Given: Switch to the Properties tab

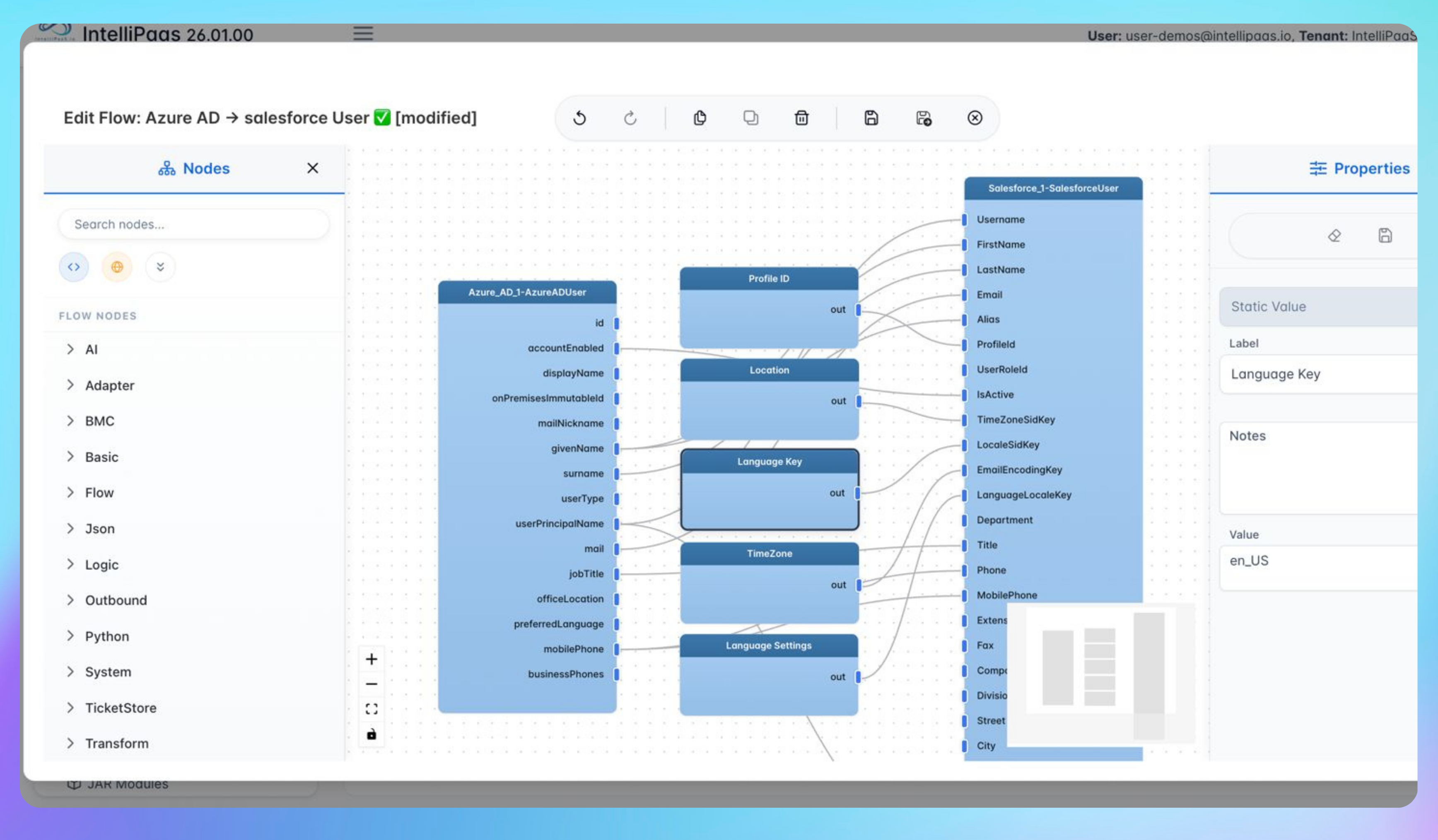Looking at the screenshot, I should click(1359, 169).
